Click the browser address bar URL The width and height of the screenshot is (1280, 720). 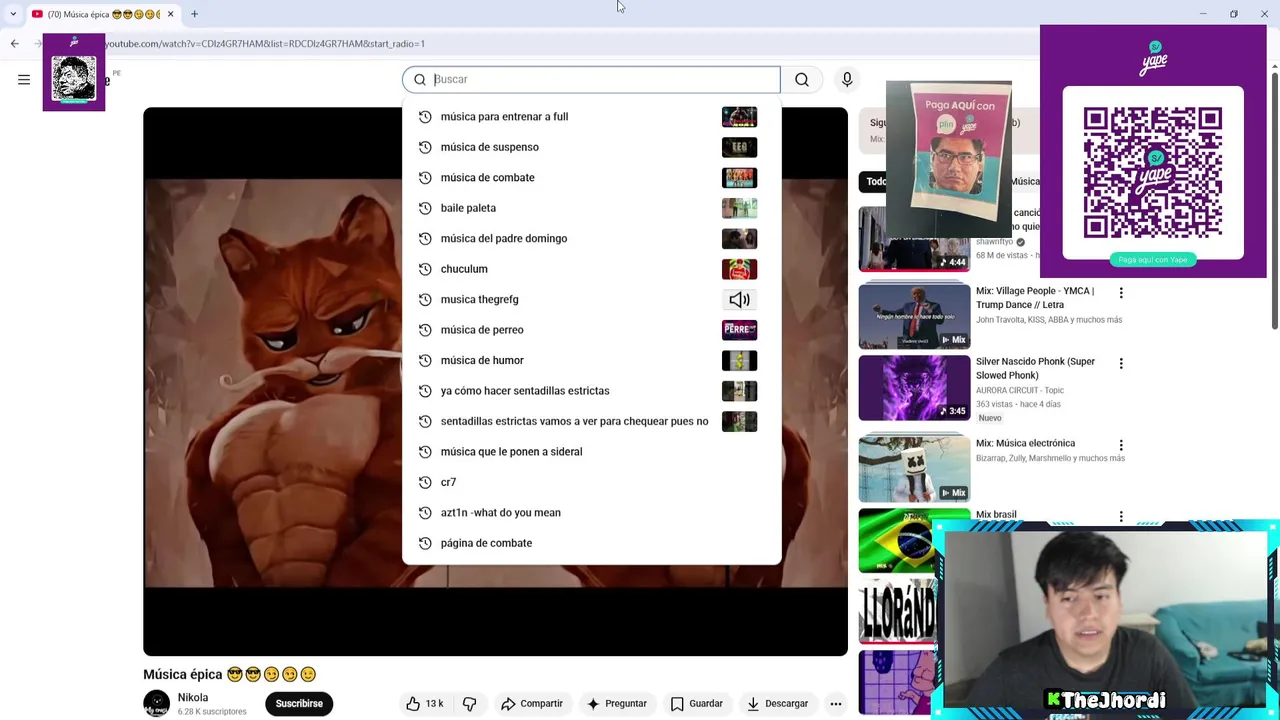coord(264,44)
